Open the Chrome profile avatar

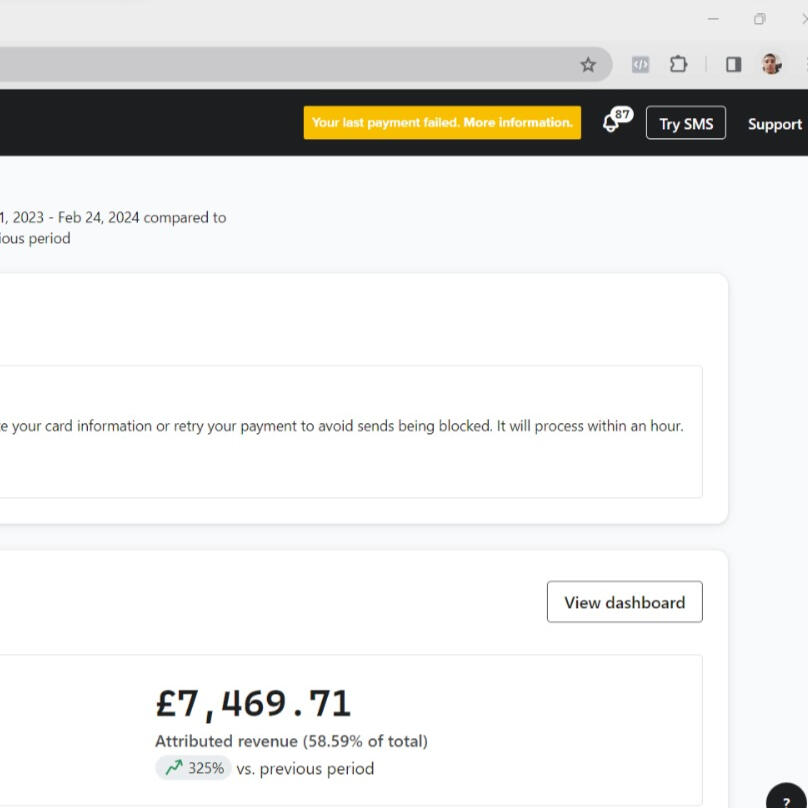tap(771, 64)
